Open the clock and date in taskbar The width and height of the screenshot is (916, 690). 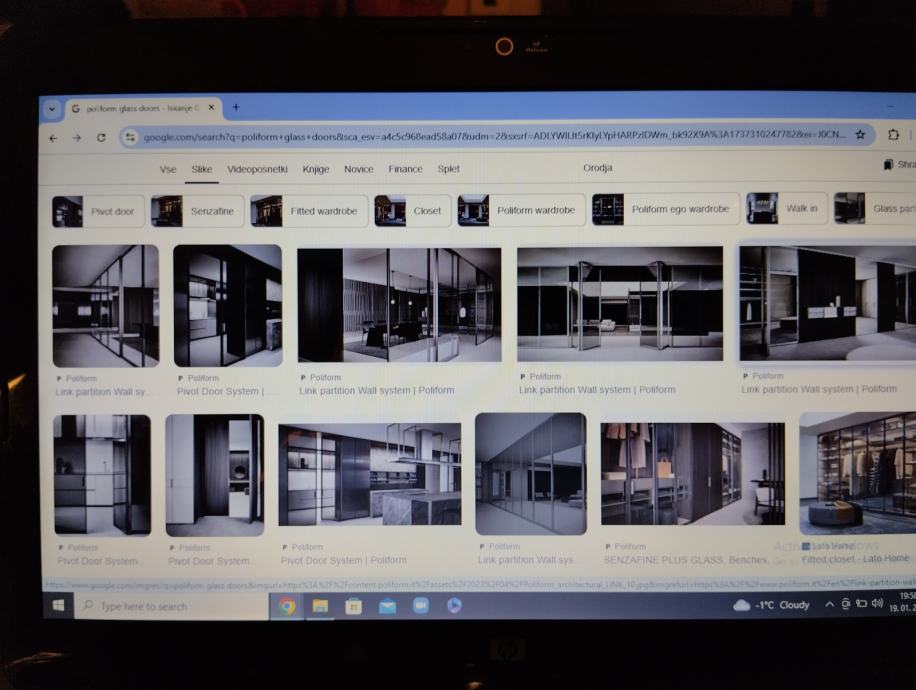902,602
